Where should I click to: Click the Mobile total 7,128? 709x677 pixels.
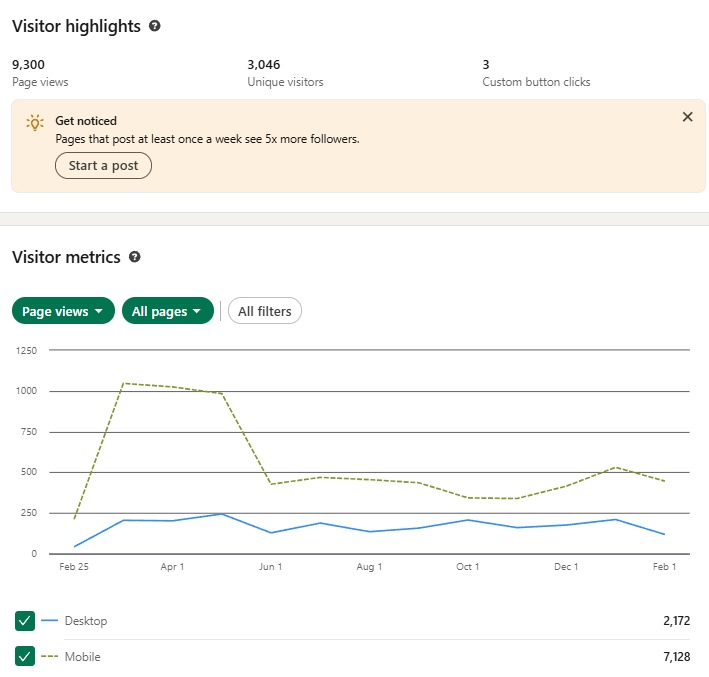tap(676, 657)
